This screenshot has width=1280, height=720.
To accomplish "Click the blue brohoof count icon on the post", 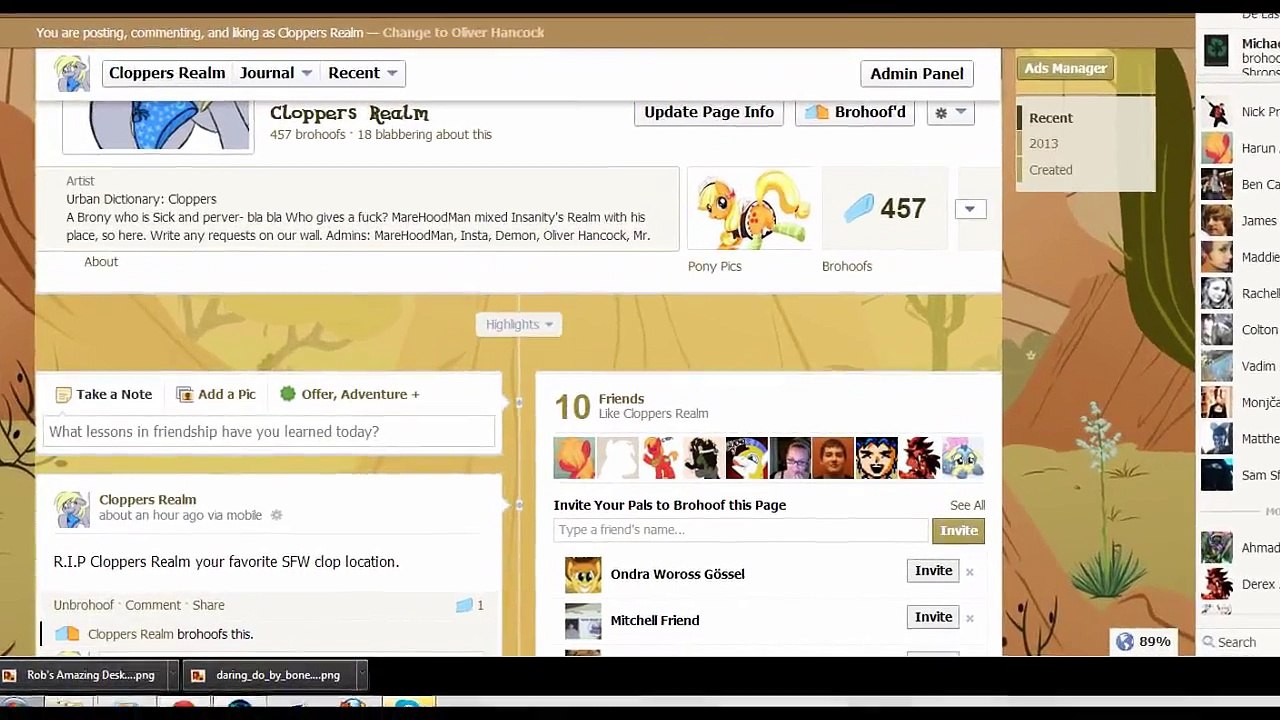I will (x=464, y=605).
